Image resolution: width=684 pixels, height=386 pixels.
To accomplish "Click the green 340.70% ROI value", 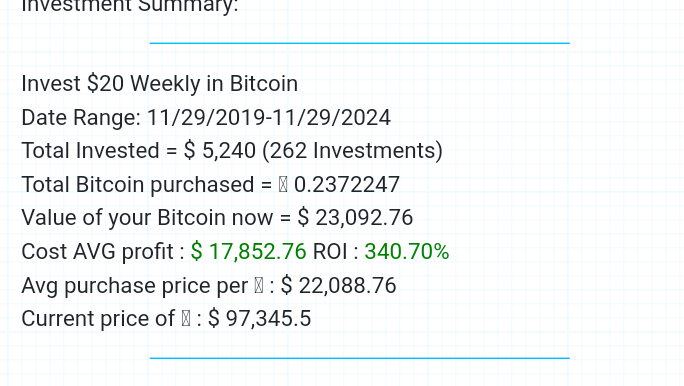I will point(407,252).
